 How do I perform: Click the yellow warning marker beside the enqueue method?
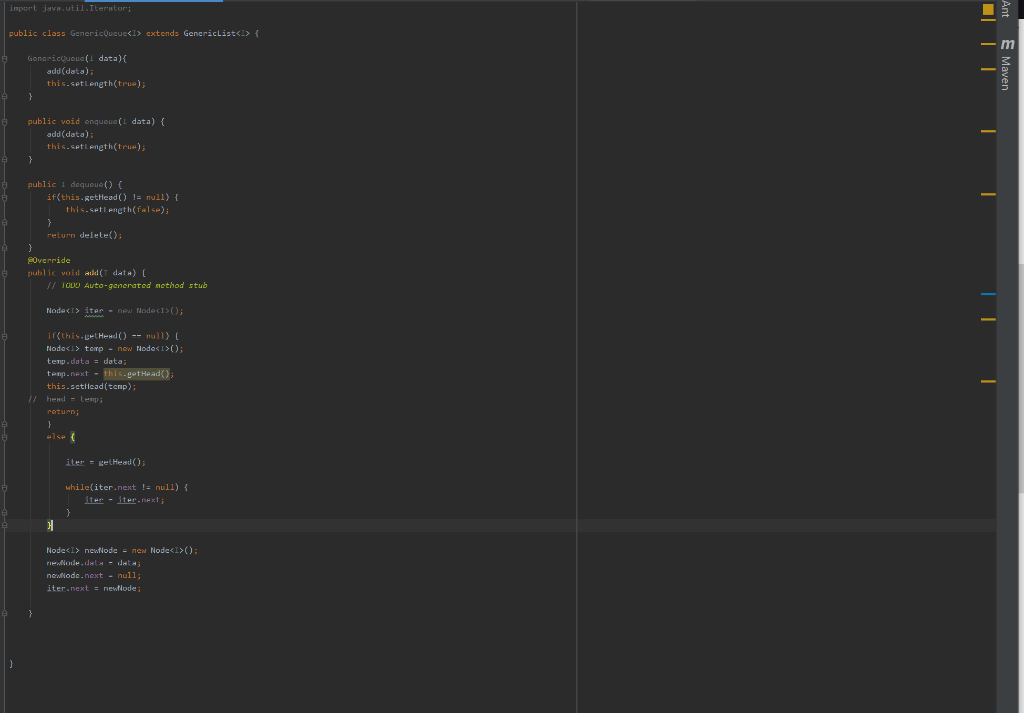[x=988, y=130]
